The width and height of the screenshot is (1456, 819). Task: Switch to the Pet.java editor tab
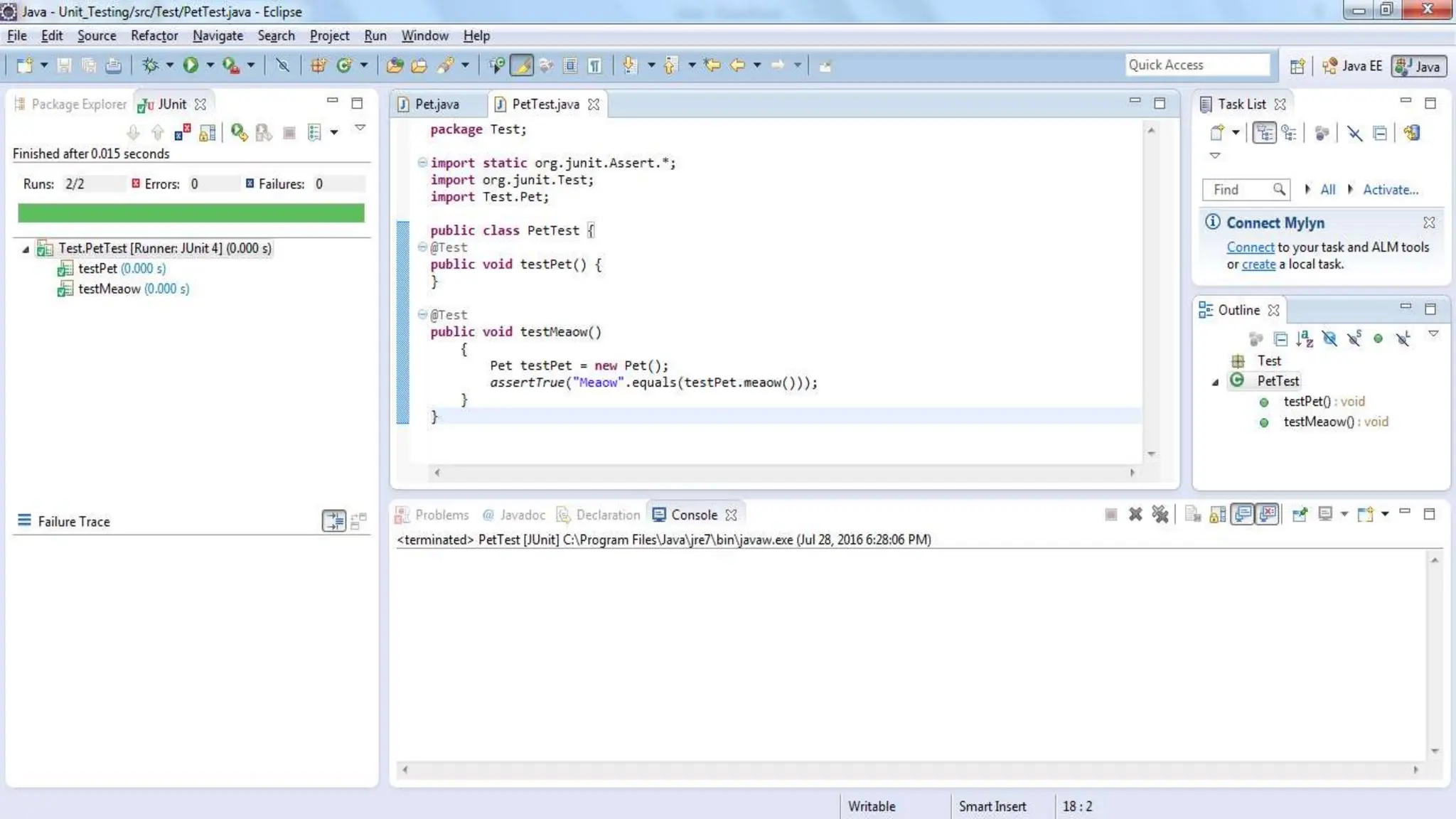point(437,104)
